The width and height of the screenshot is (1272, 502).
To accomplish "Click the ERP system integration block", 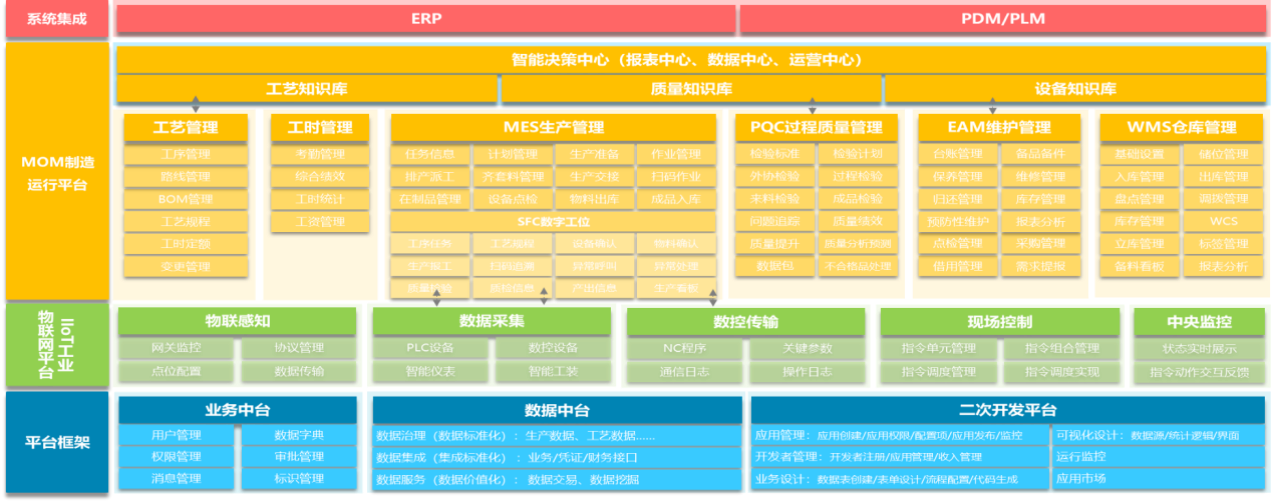I will 426,19.
